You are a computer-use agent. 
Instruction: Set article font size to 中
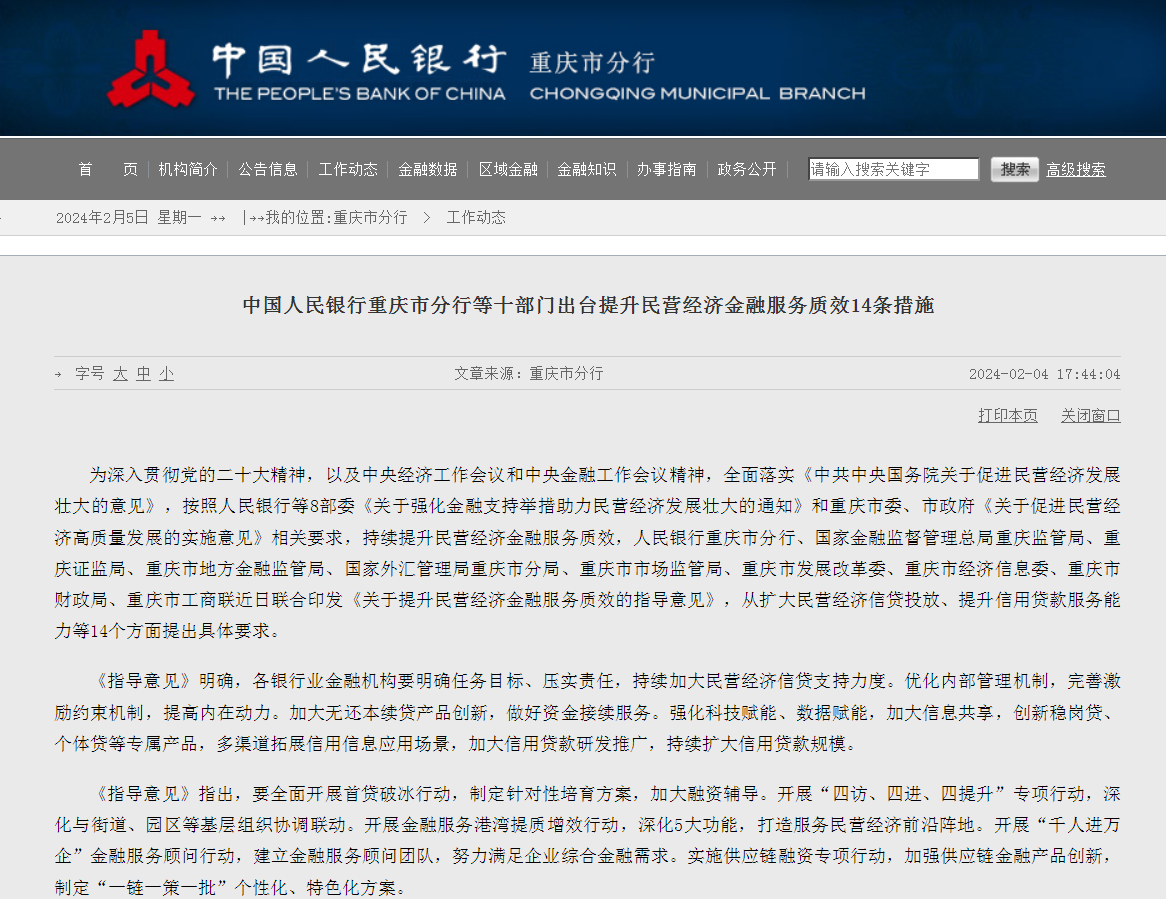pyautogui.click(x=142, y=373)
